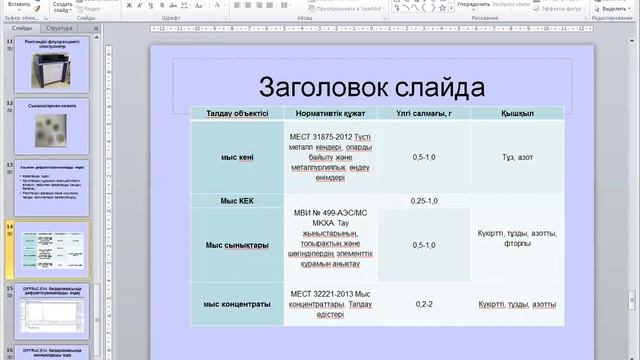The height and width of the screenshot is (360, 640).
Task: Click the 'Мыс сынықтары' cell
Action: pyautogui.click(x=237, y=245)
